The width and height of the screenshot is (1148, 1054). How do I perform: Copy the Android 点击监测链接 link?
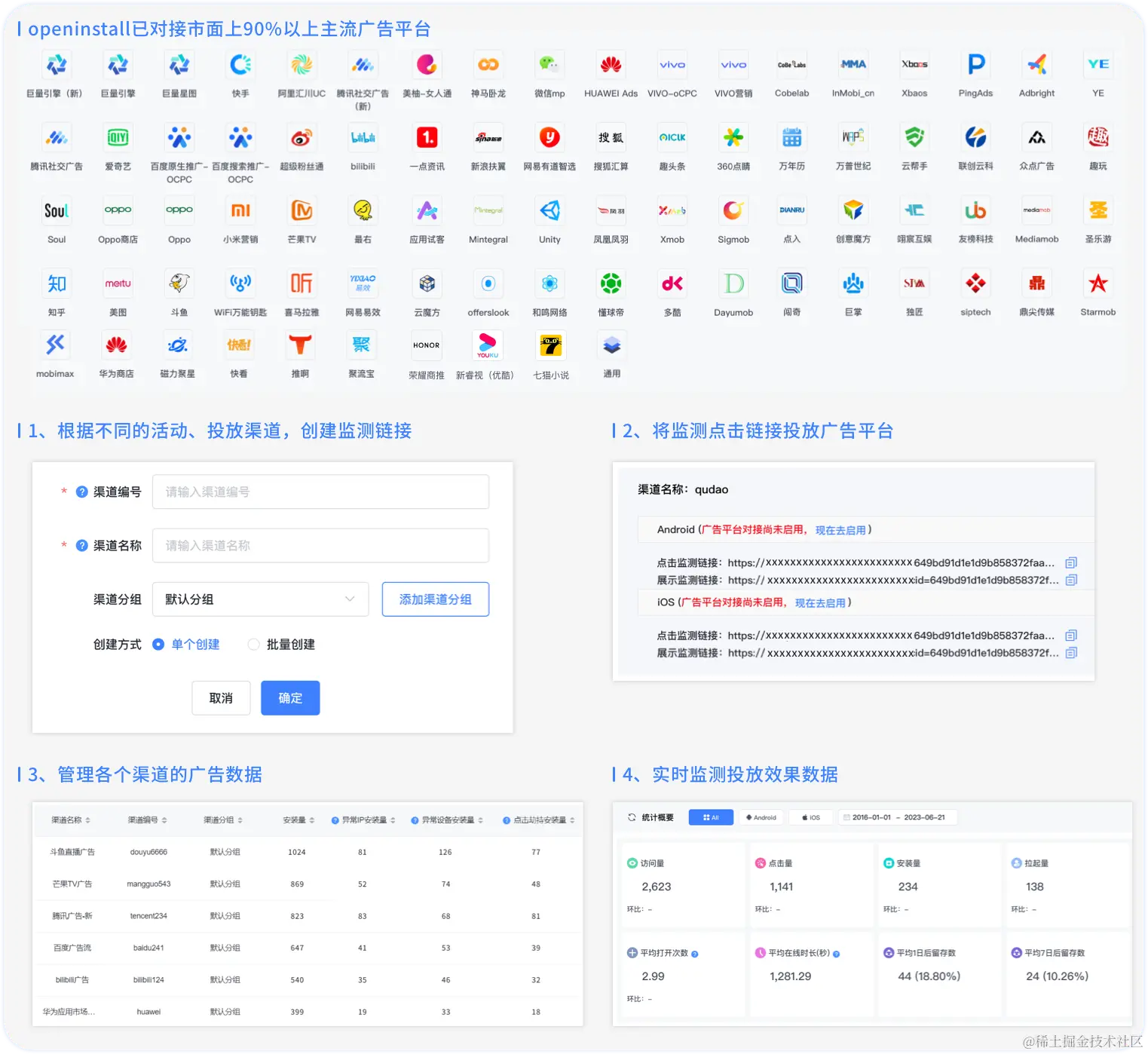1071,562
